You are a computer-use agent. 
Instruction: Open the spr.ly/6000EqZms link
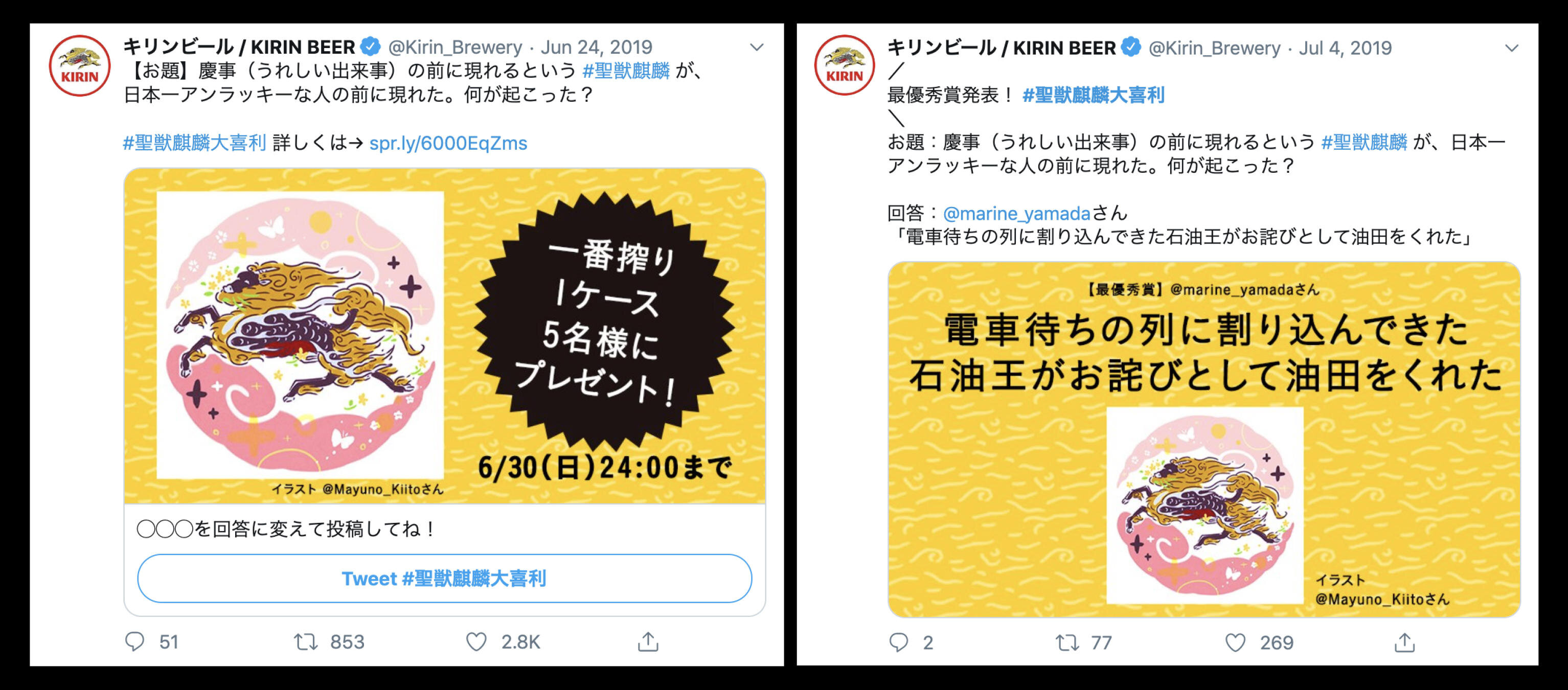448,143
